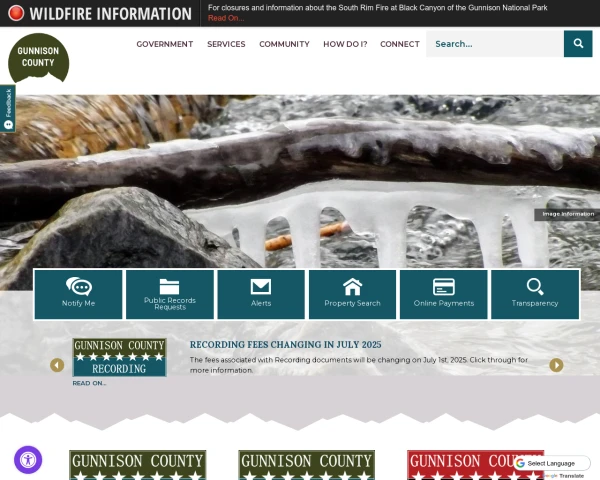Go to next news slide arrow
600x480 pixels.
pos(556,365)
